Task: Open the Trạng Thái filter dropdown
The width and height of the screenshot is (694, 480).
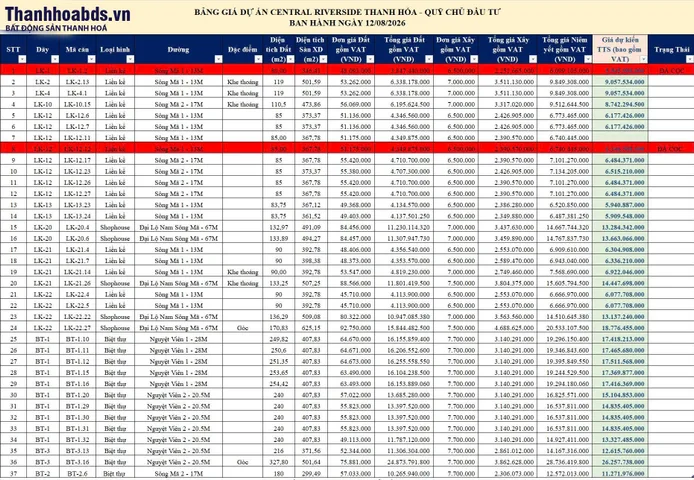Action: [689, 59]
